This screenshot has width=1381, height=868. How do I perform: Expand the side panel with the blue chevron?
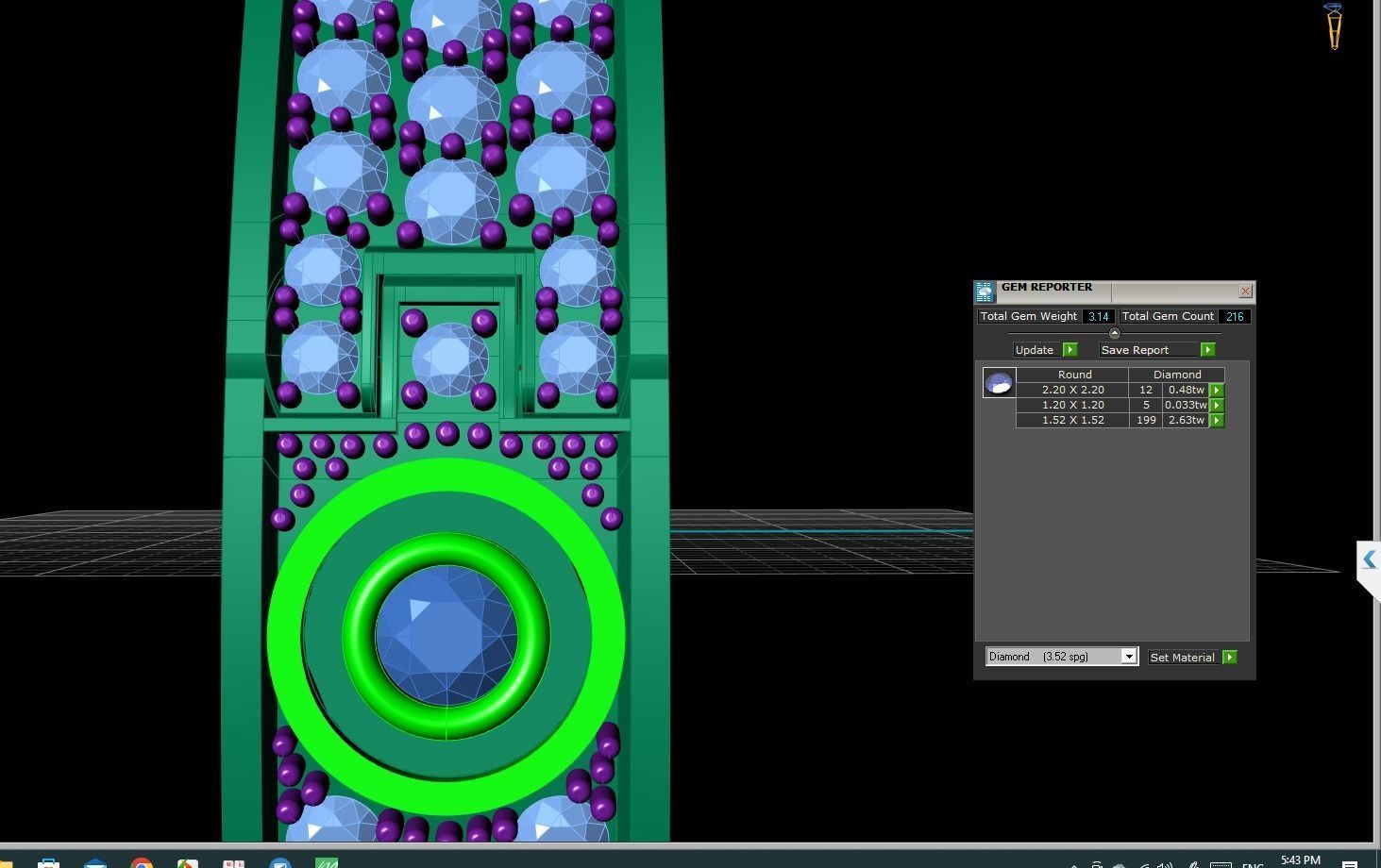1370,559
